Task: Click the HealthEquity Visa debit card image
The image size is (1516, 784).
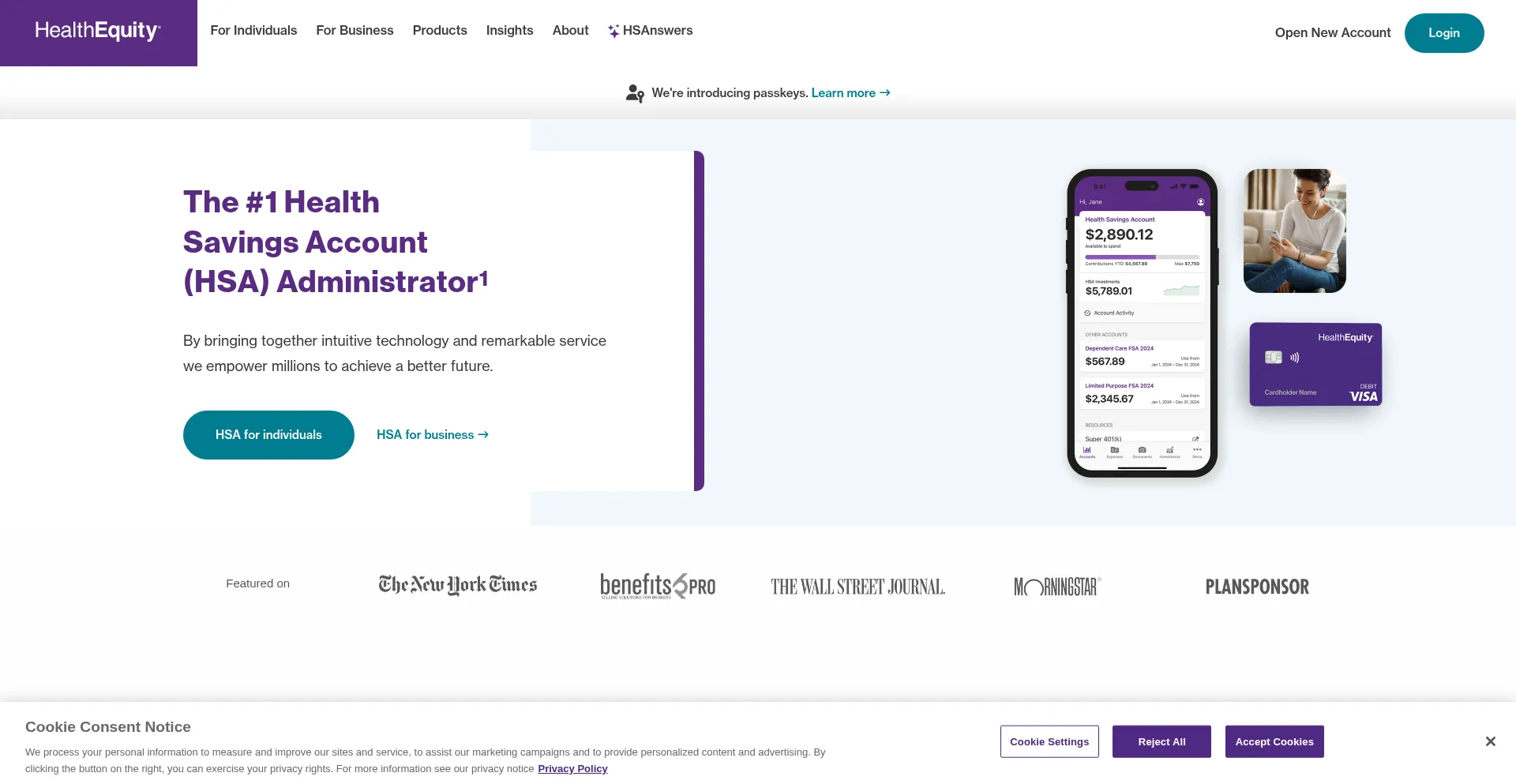Action: pyautogui.click(x=1315, y=365)
